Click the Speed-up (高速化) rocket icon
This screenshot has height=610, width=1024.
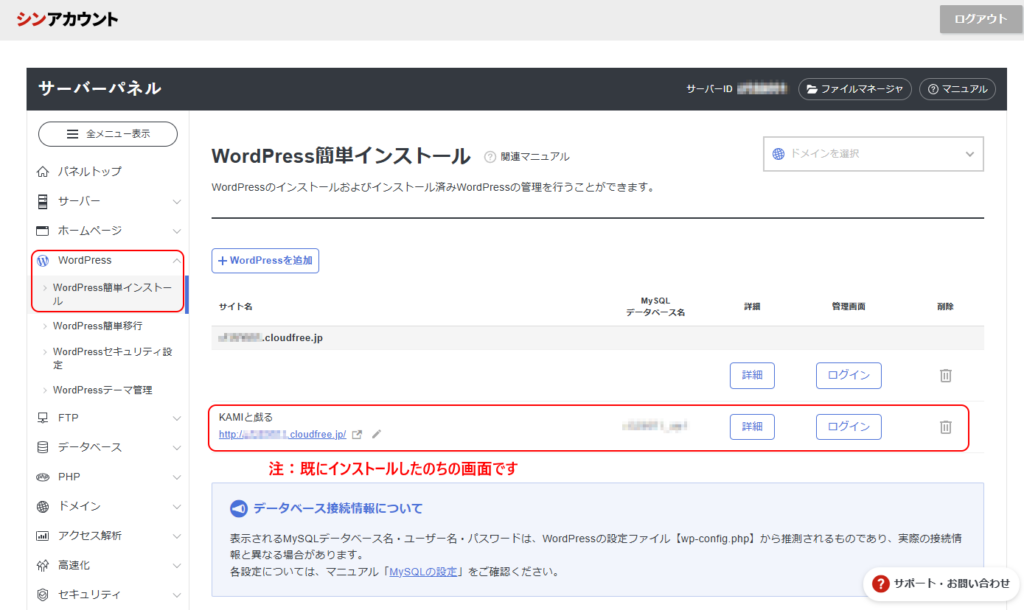click(x=42, y=566)
